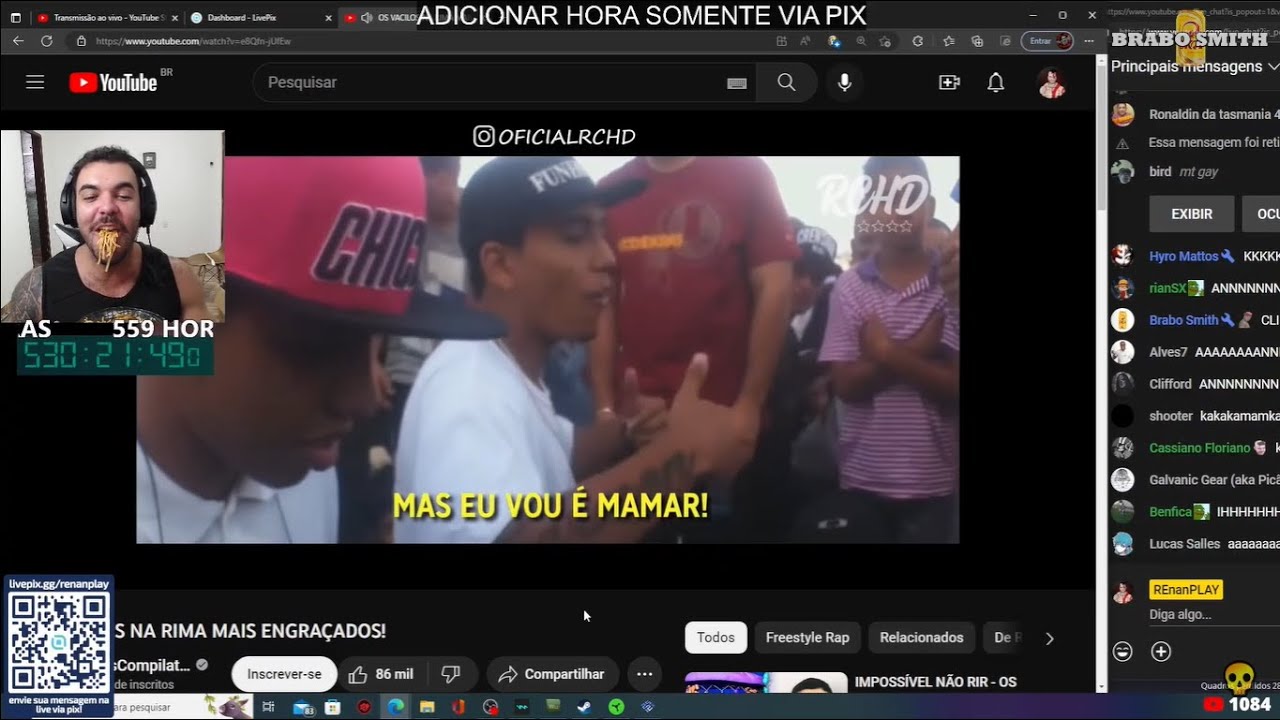Open the YouTube hamburger guide menu

coord(35,82)
